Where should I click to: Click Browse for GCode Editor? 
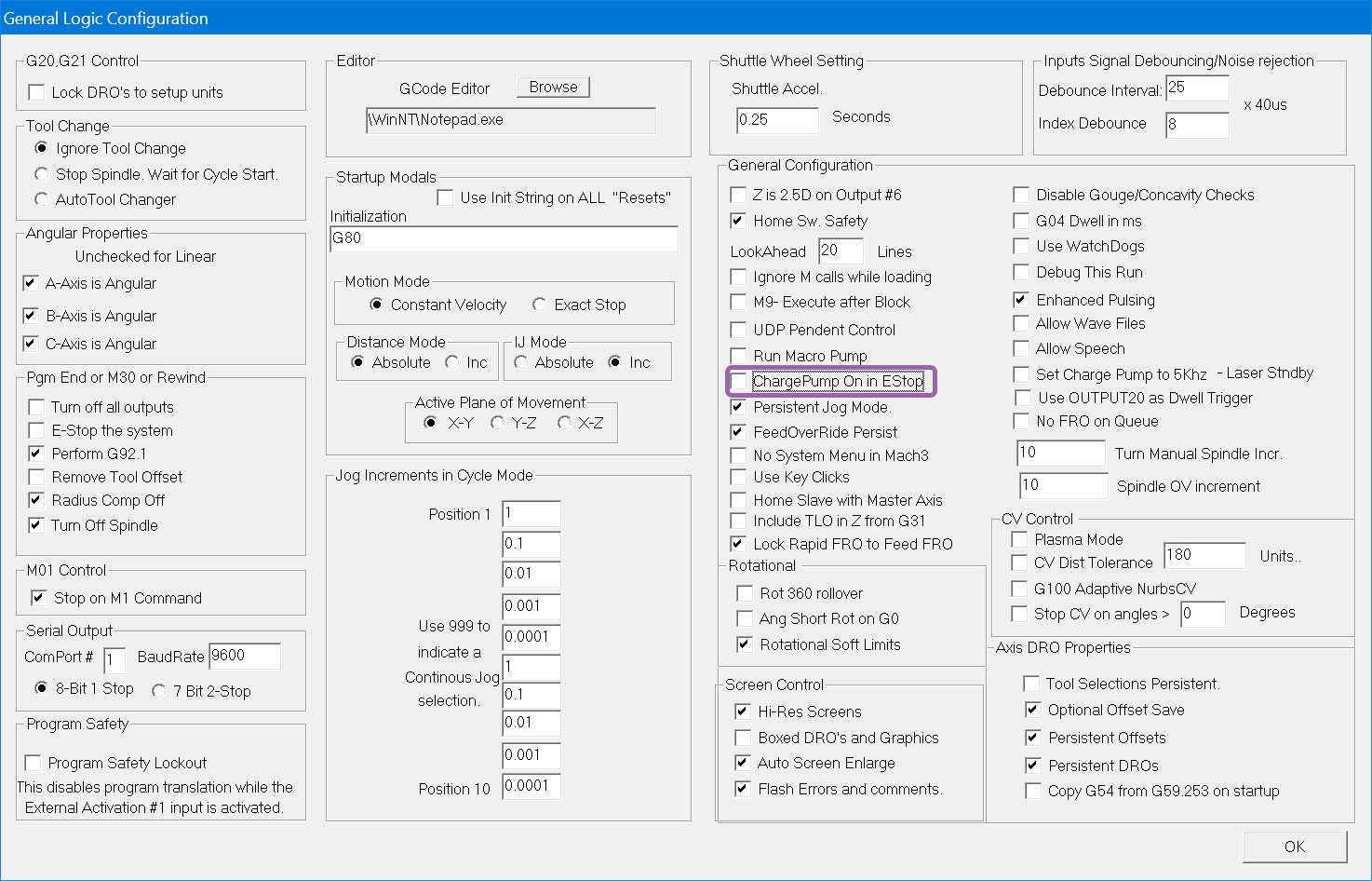tap(553, 87)
